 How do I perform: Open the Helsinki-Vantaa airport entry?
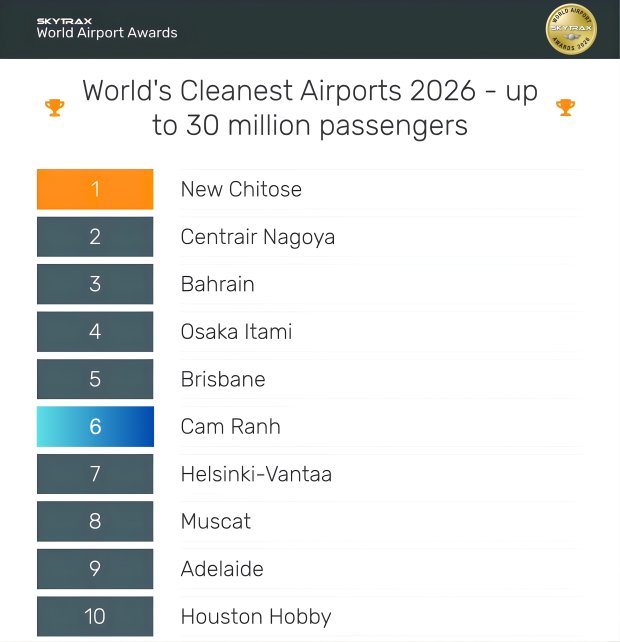pos(256,474)
